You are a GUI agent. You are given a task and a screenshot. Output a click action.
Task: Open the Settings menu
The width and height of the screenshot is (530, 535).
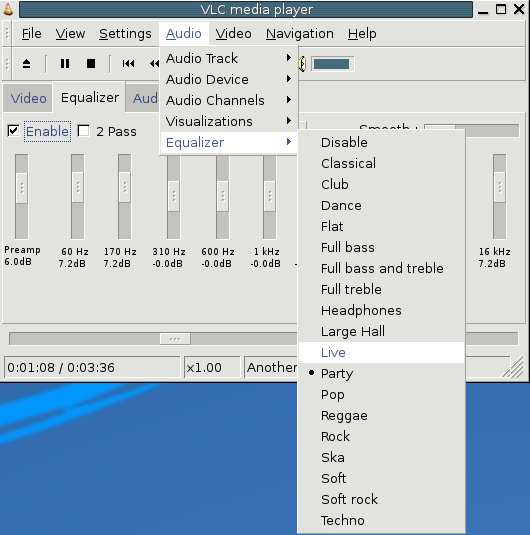[125, 34]
